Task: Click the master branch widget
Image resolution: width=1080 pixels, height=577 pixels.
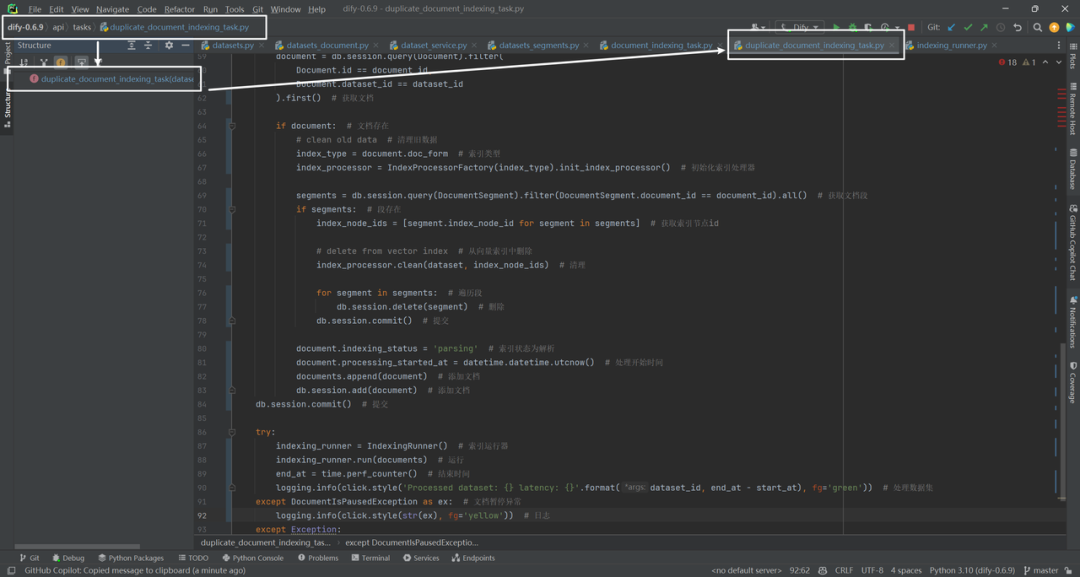Action: pos(1041,570)
